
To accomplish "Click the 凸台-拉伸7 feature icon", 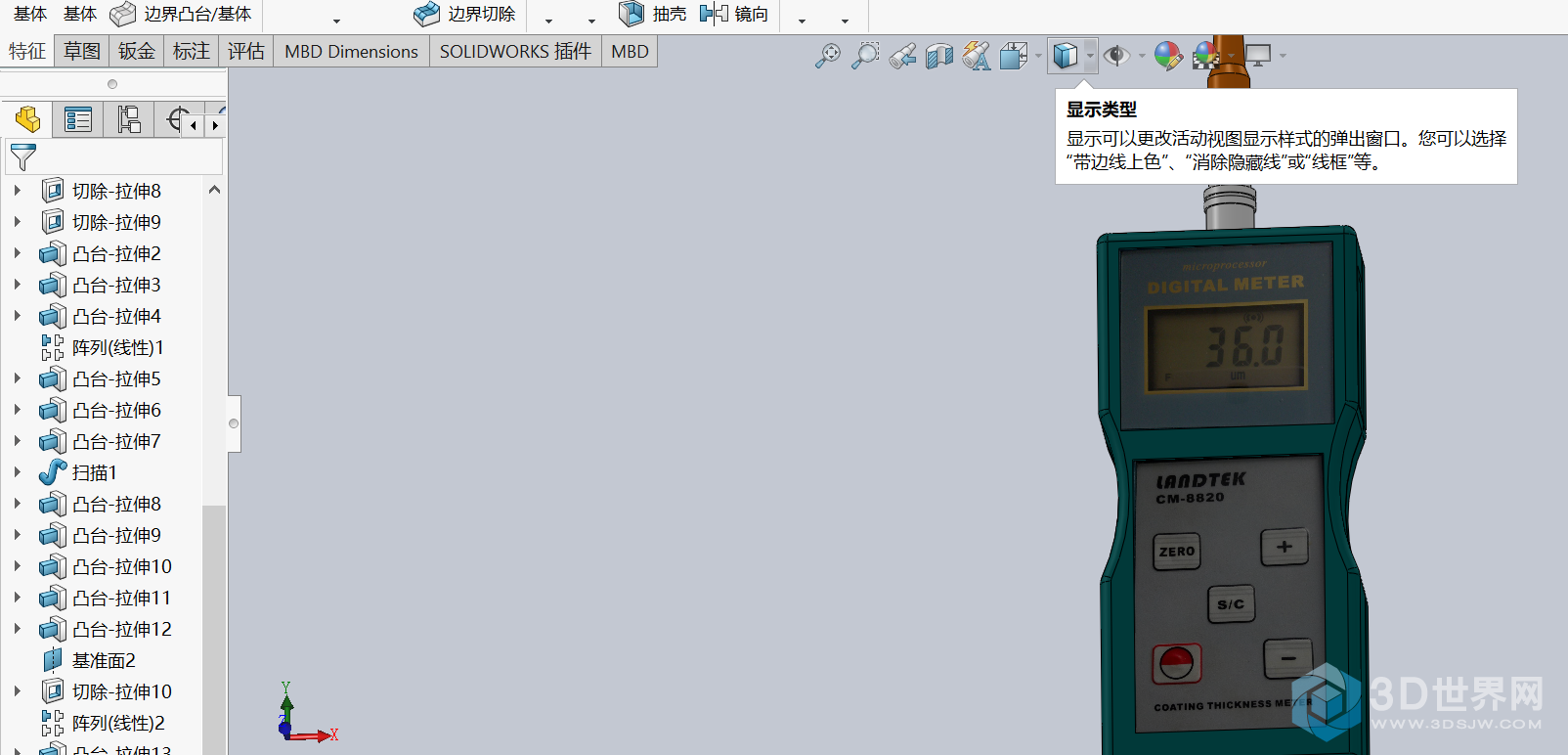I will pyautogui.click(x=53, y=441).
